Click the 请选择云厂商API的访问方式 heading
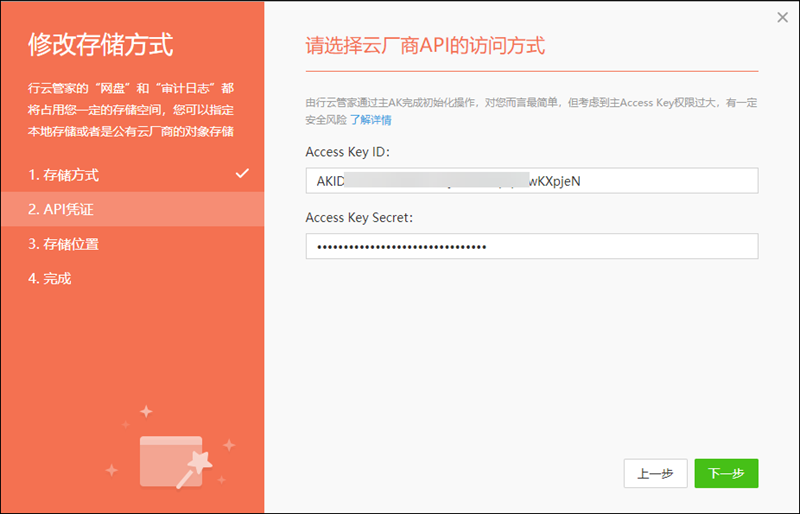Image resolution: width=800 pixels, height=514 pixels. (x=425, y=46)
